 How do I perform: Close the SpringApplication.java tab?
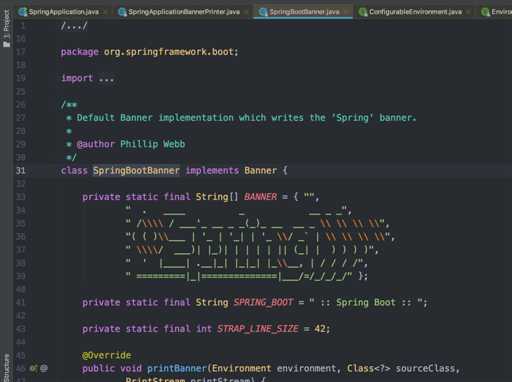click(x=106, y=12)
